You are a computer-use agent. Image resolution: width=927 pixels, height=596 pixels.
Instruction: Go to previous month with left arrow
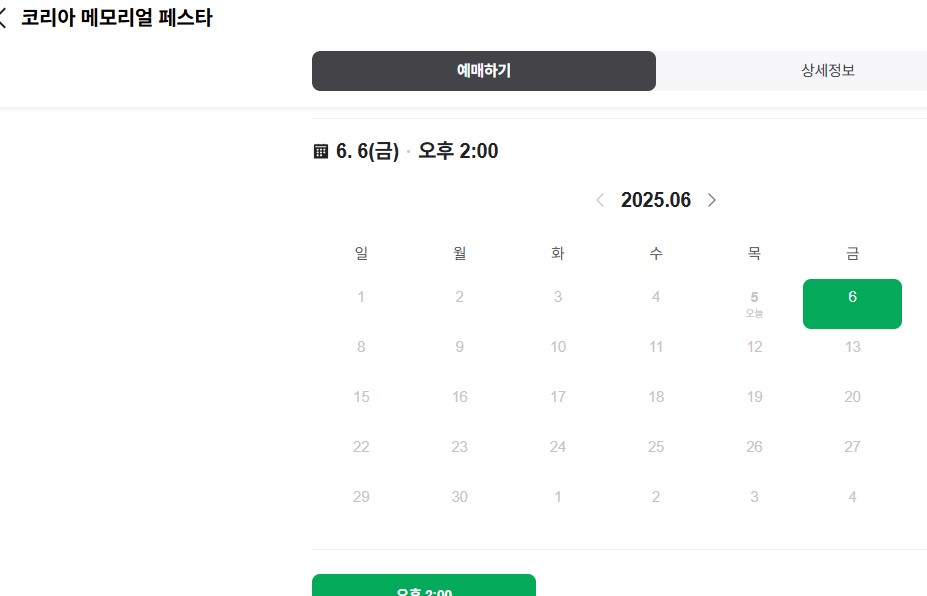(x=599, y=200)
